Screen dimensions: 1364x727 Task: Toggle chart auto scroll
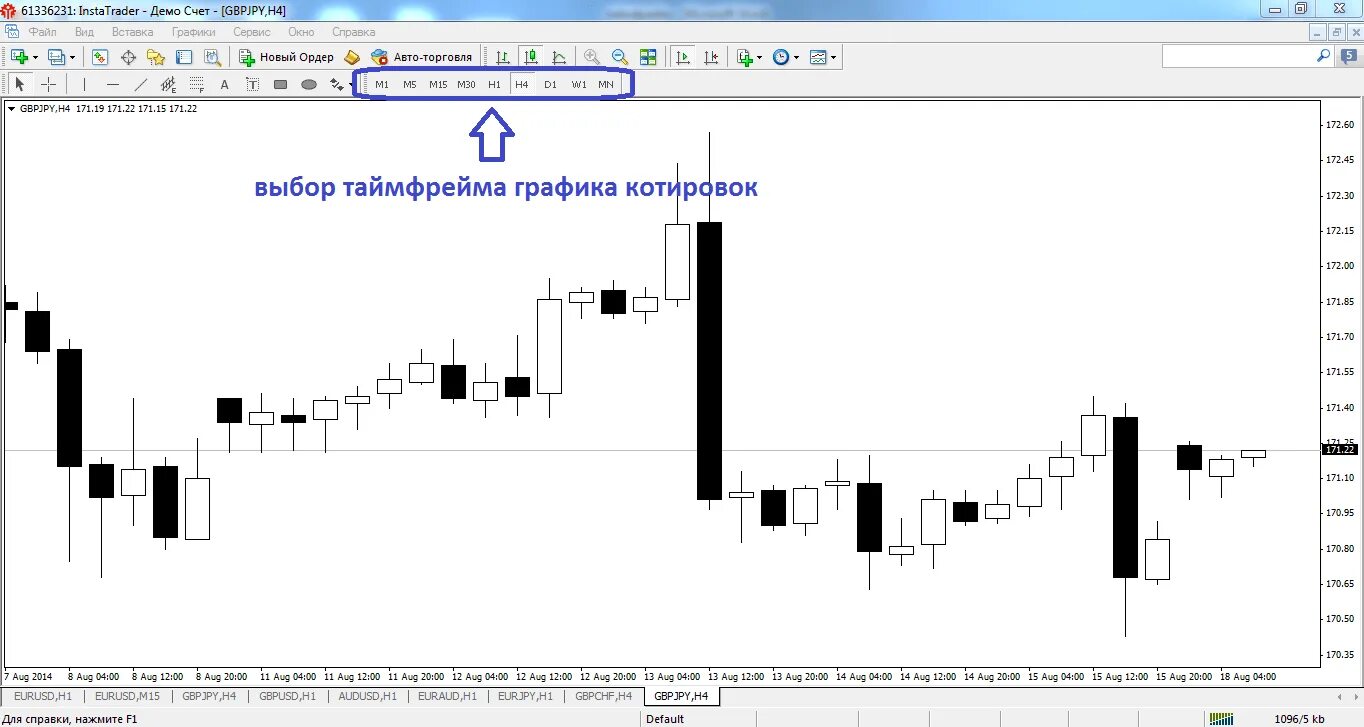[x=683, y=57]
